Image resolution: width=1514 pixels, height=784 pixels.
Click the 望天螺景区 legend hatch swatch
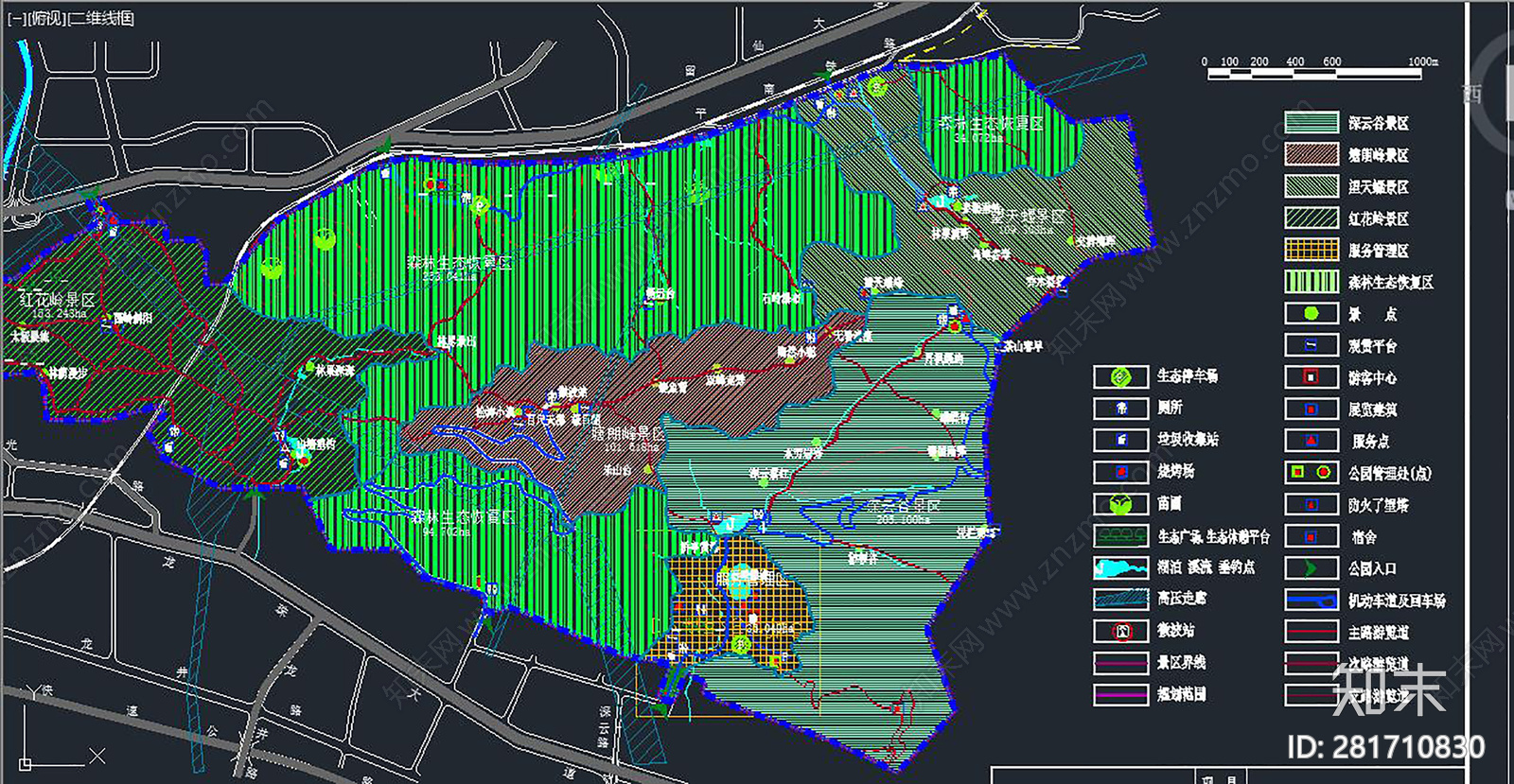coord(1311,186)
